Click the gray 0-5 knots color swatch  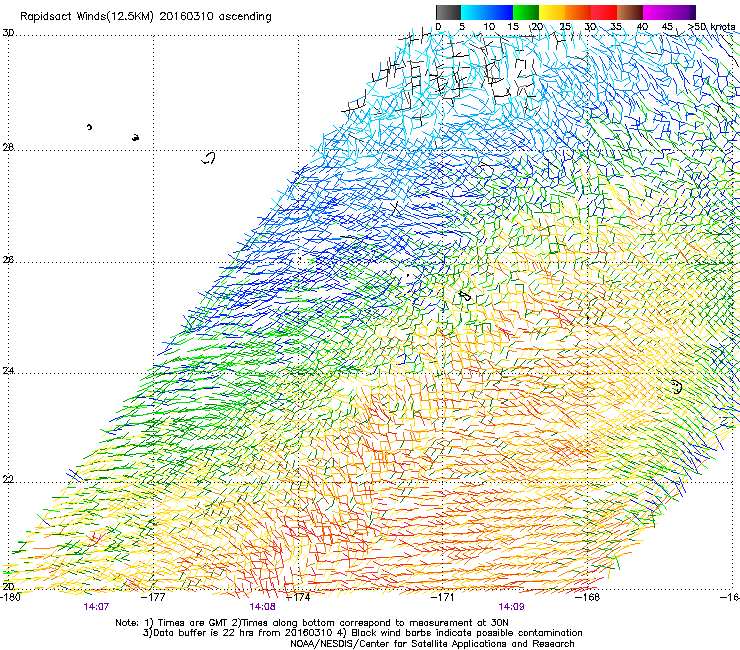(448, 12)
